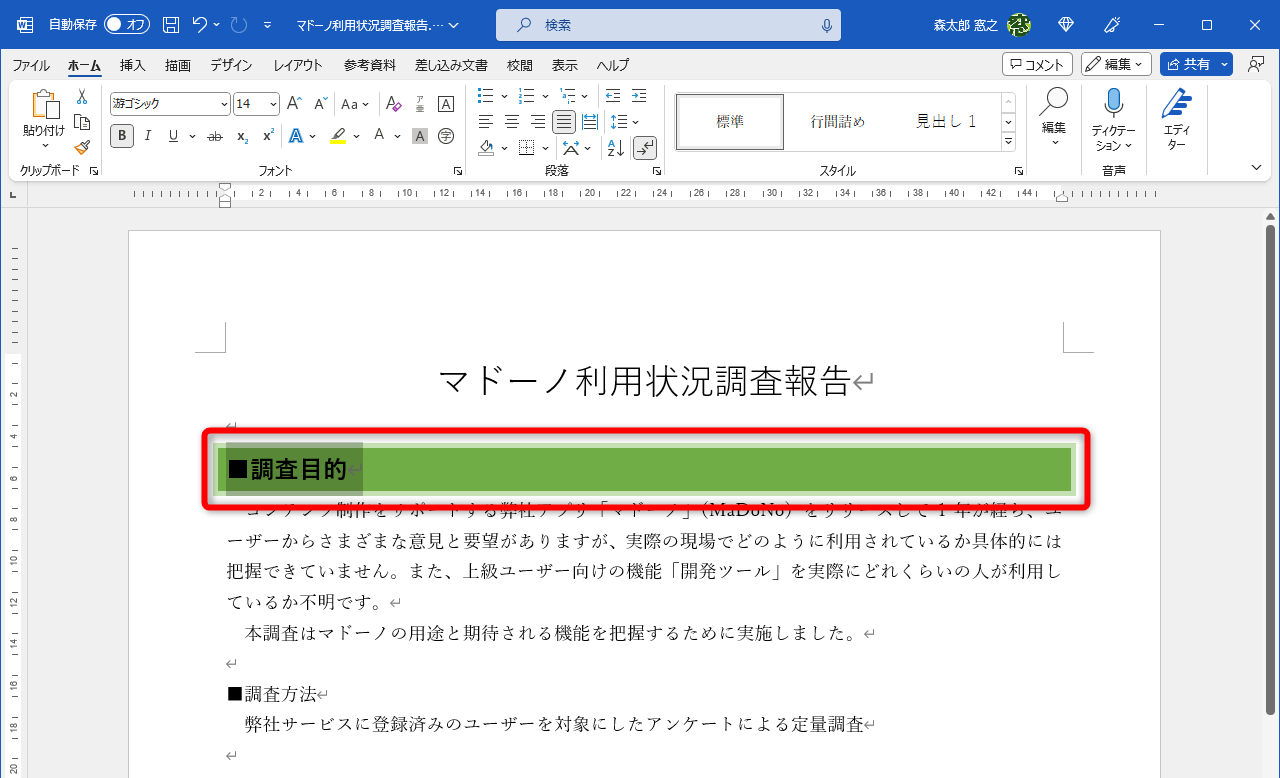The image size is (1280, 778).
Task: Toggle bold formatting off
Action: [121, 135]
